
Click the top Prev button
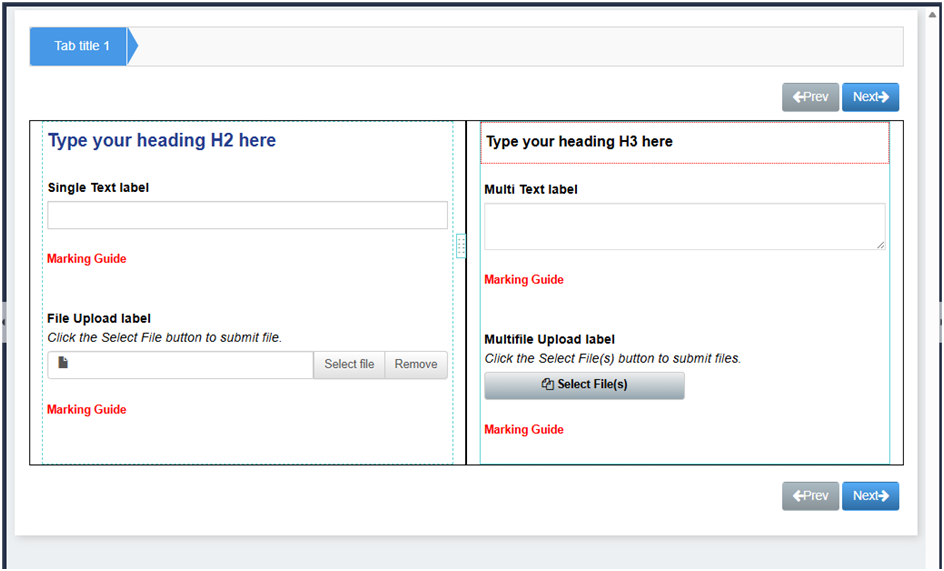click(810, 97)
